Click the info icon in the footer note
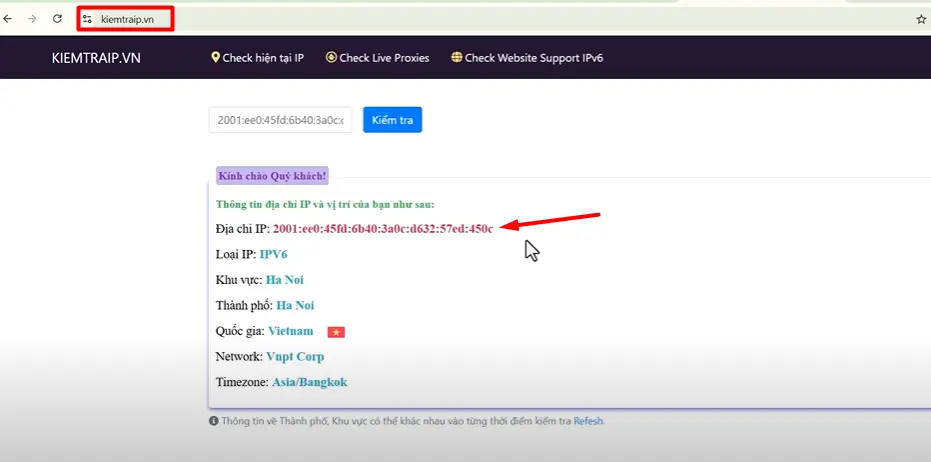 [214, 421]
